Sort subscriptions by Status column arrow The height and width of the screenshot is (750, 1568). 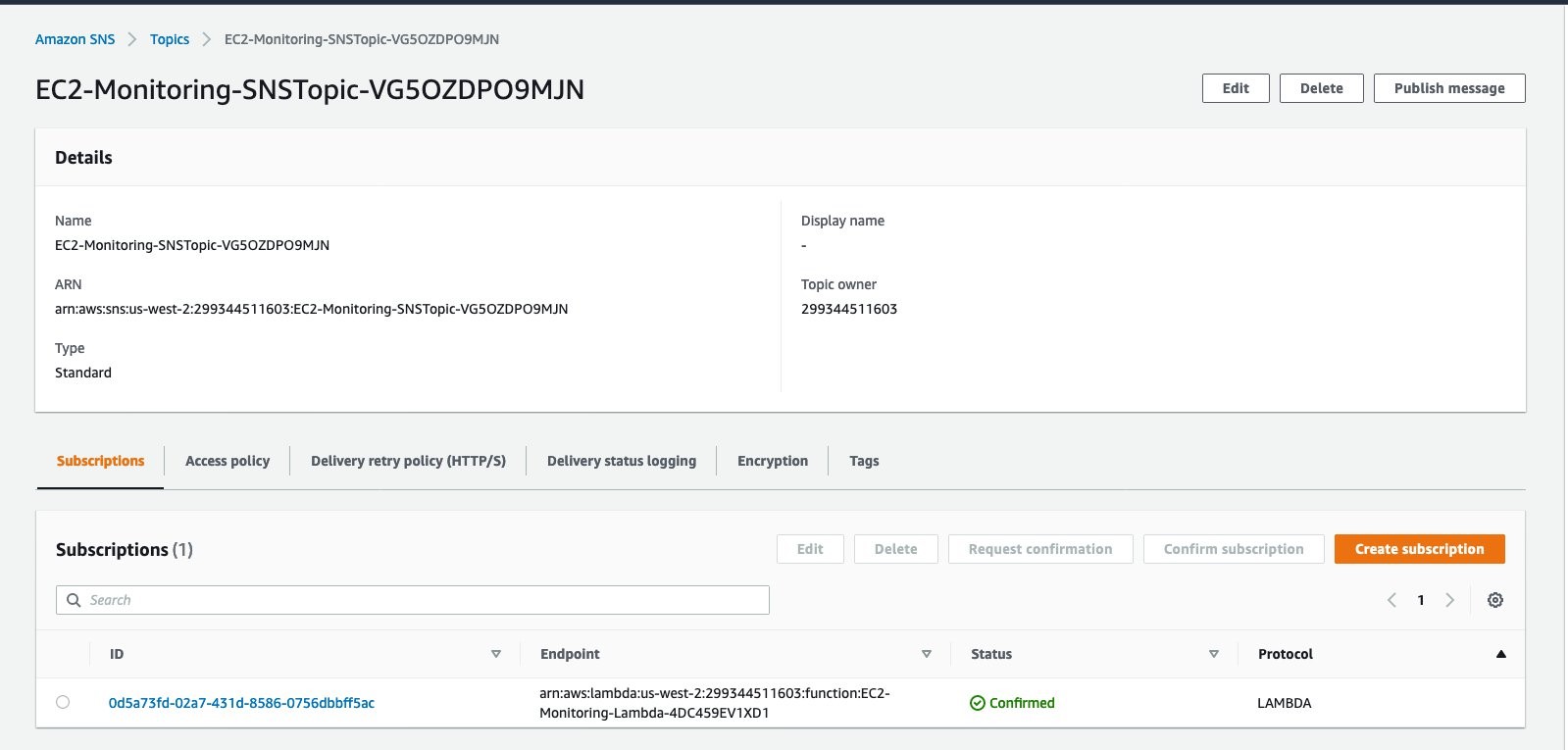click(1214, 654)
